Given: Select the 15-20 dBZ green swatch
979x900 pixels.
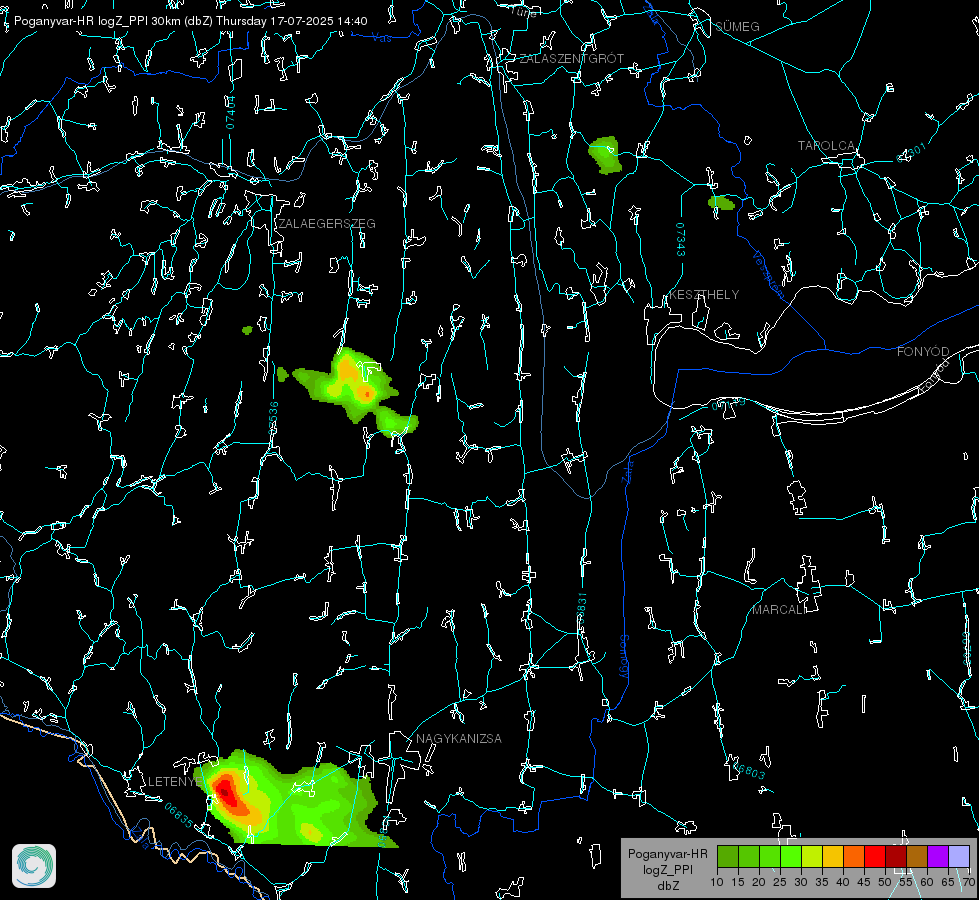Looking at the screenshot, I should (x=749, y=856).
